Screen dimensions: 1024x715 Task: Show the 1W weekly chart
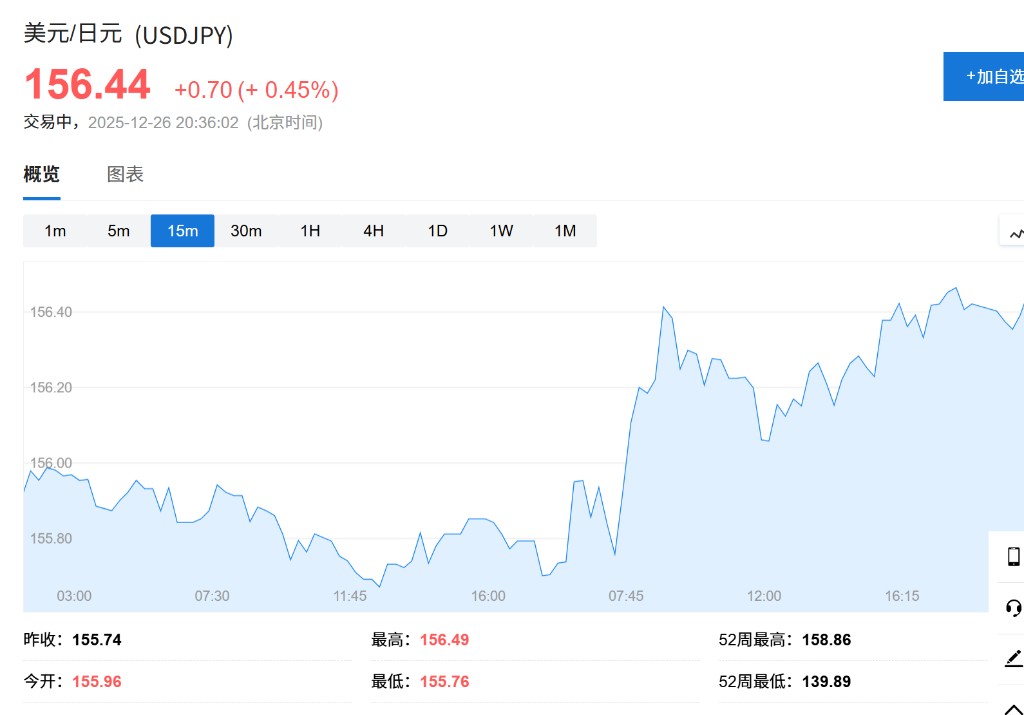click(x=501, y=231)
